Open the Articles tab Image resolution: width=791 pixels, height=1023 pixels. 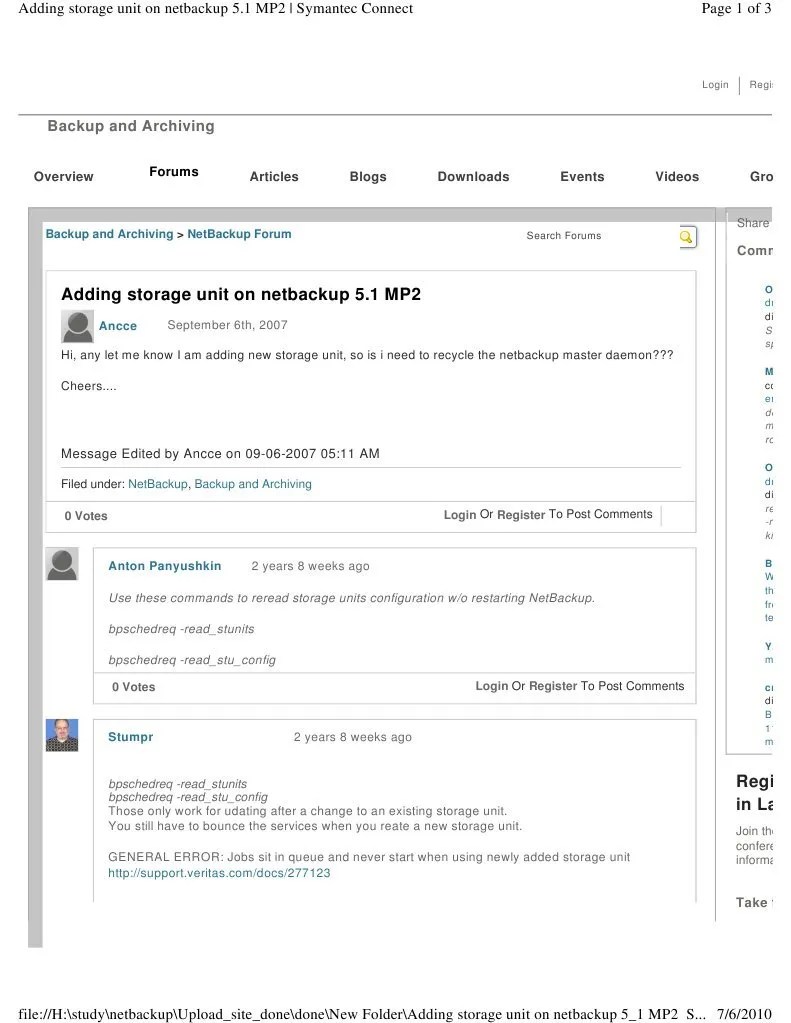274,176
